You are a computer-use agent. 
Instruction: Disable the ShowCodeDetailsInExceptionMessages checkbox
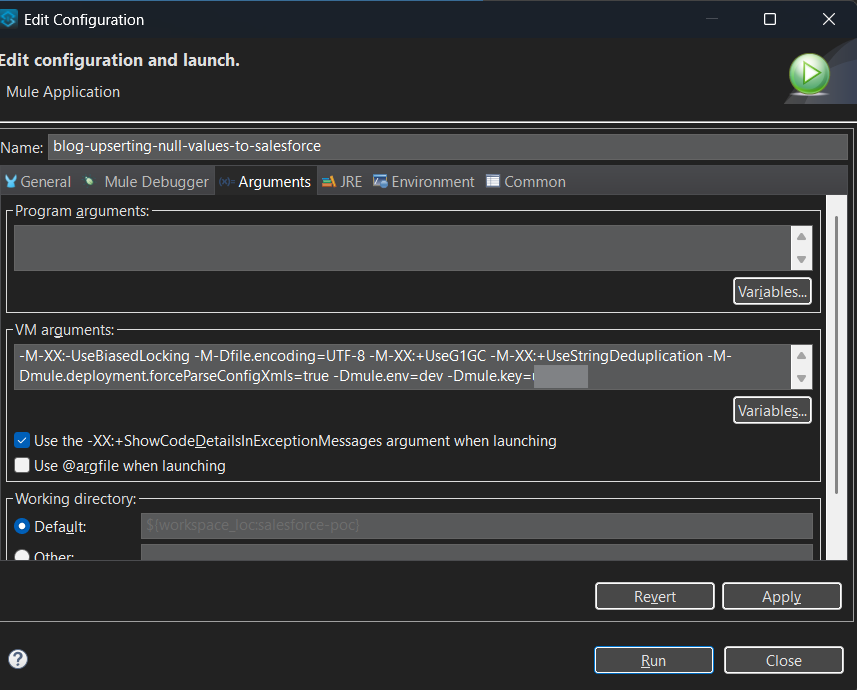[x=22, y=440]
